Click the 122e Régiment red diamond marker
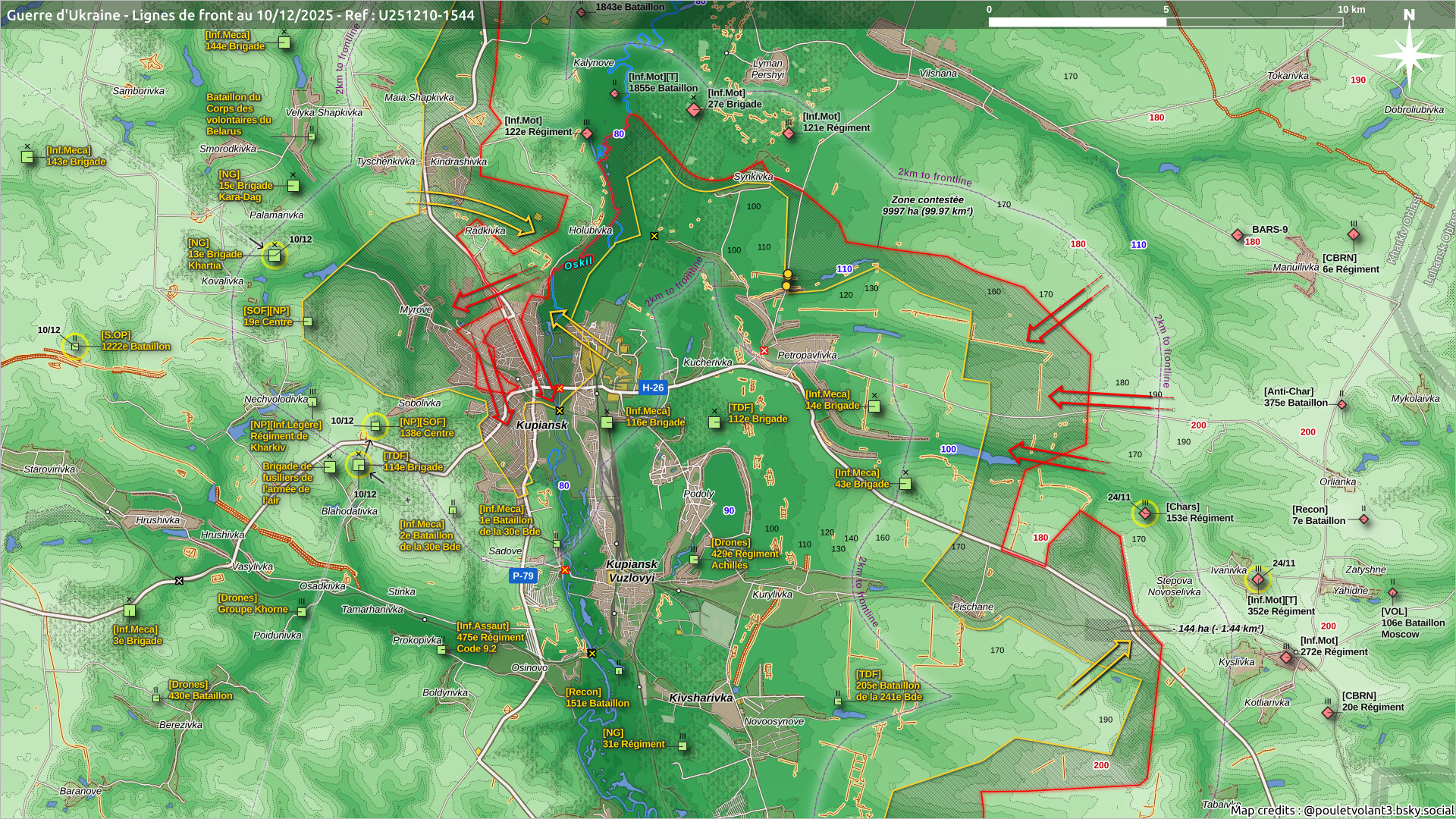Screen dimensions: 1456x819 pos(587,134)
